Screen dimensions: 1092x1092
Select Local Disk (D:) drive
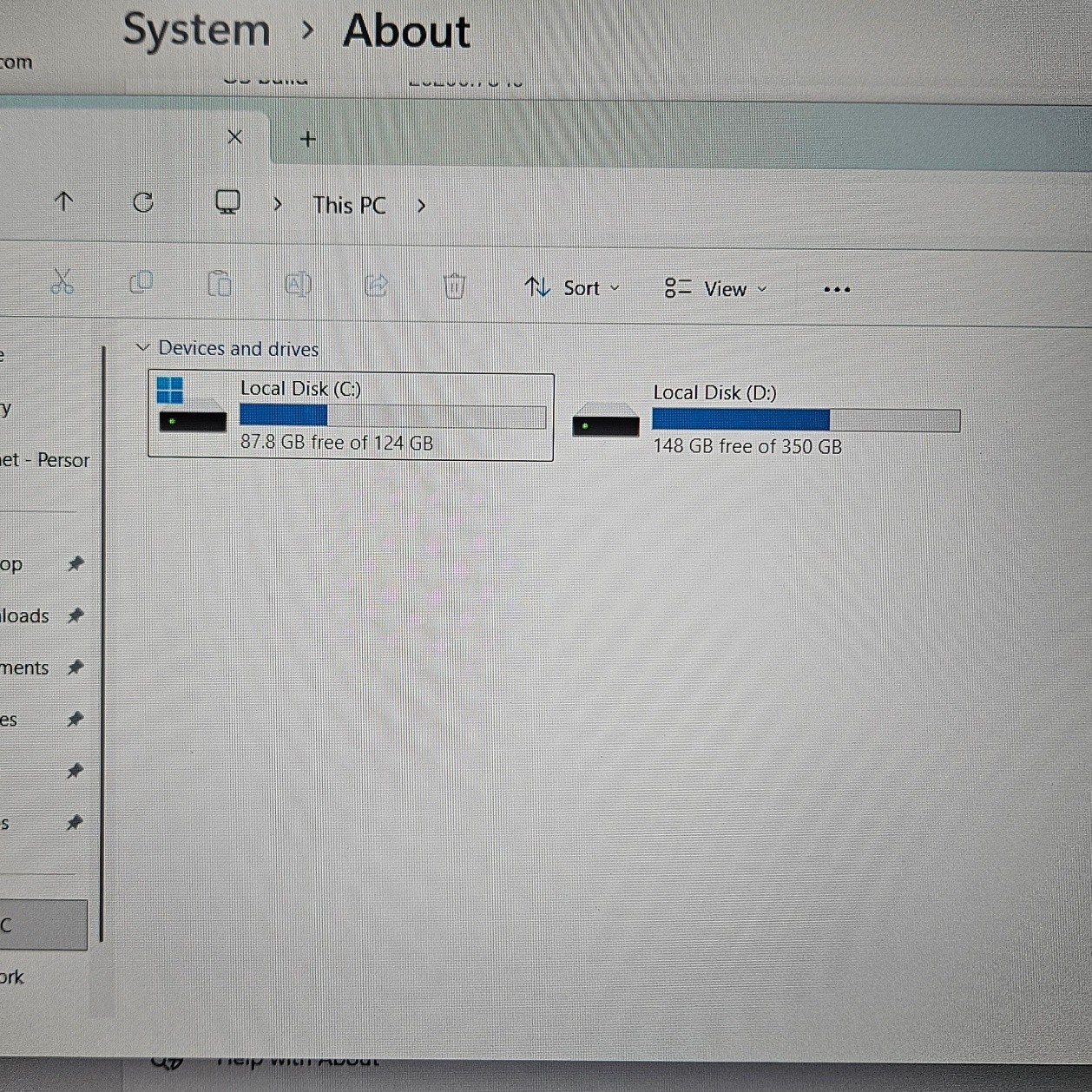pos(764,420)
